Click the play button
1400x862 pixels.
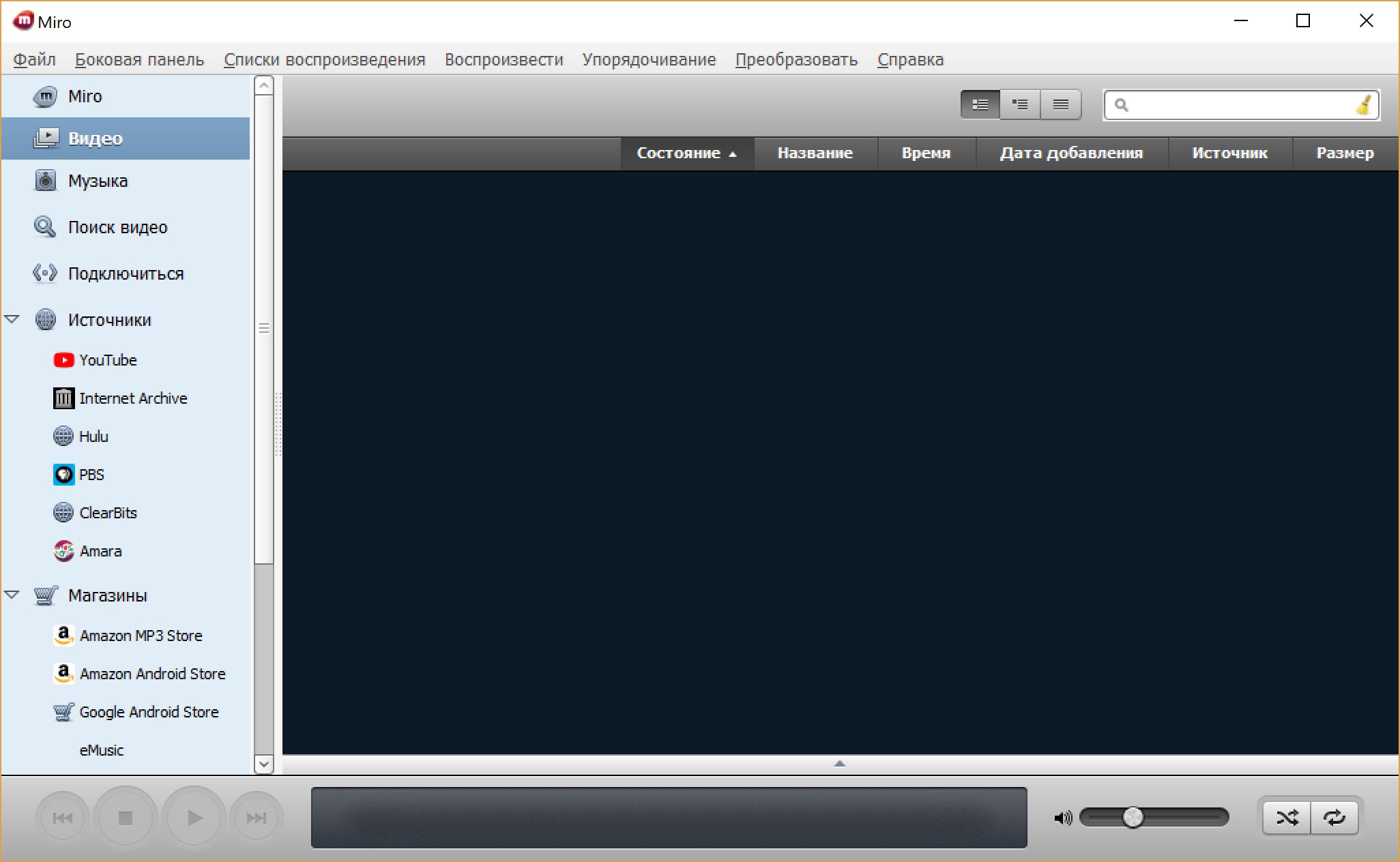192,818
